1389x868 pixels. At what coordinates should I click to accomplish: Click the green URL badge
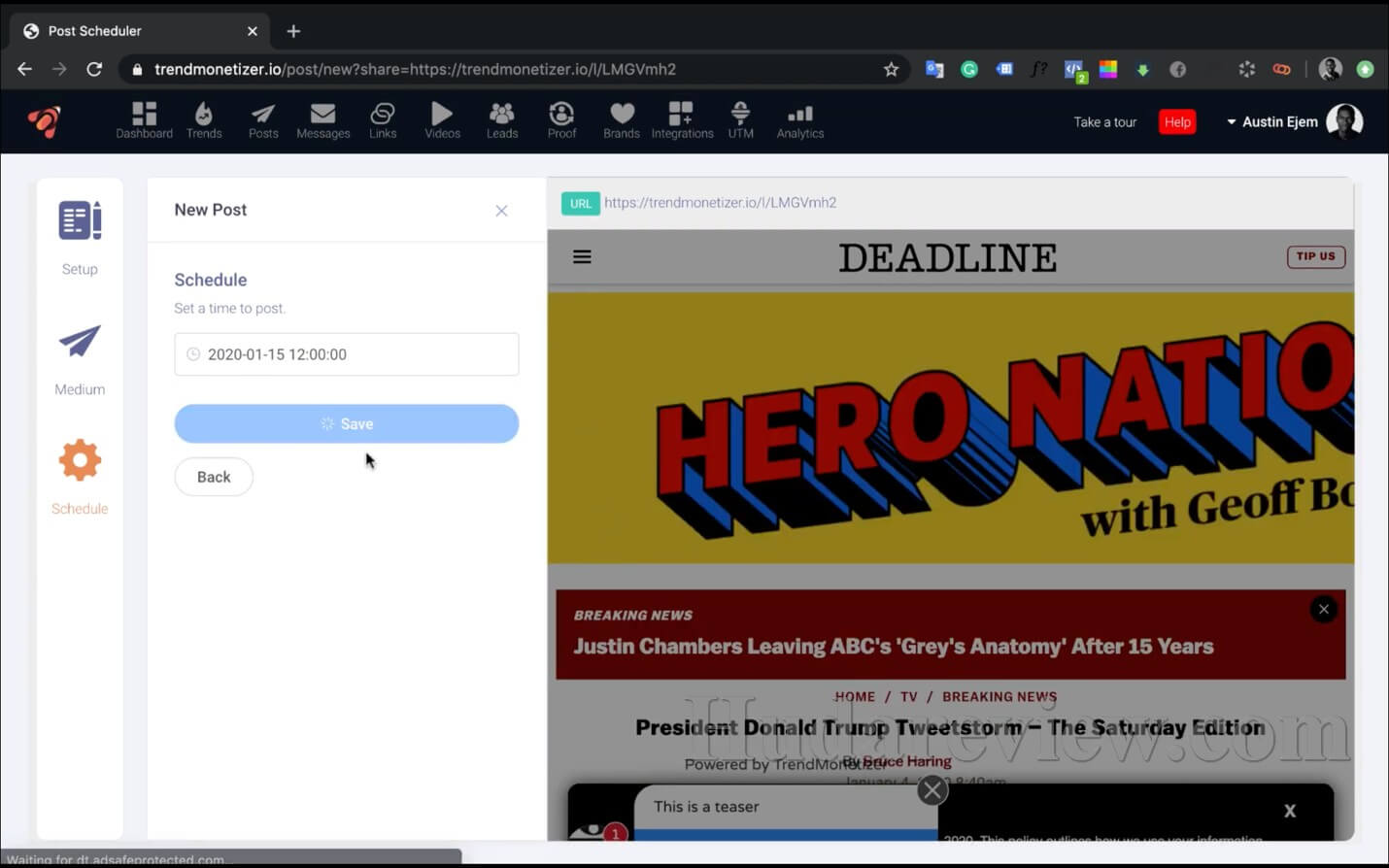[580, 203]
